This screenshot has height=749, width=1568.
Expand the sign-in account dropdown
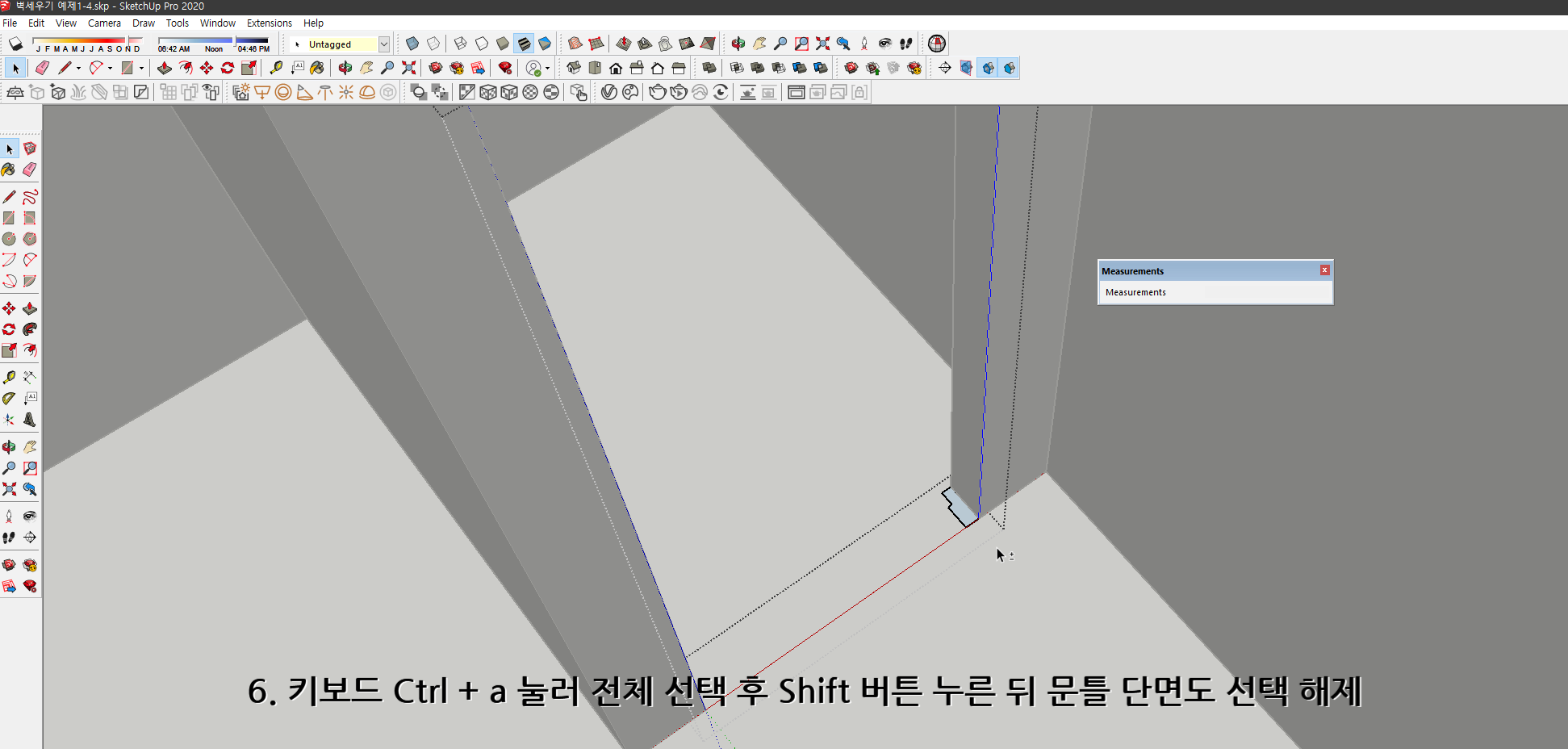(x=547, y=68)
